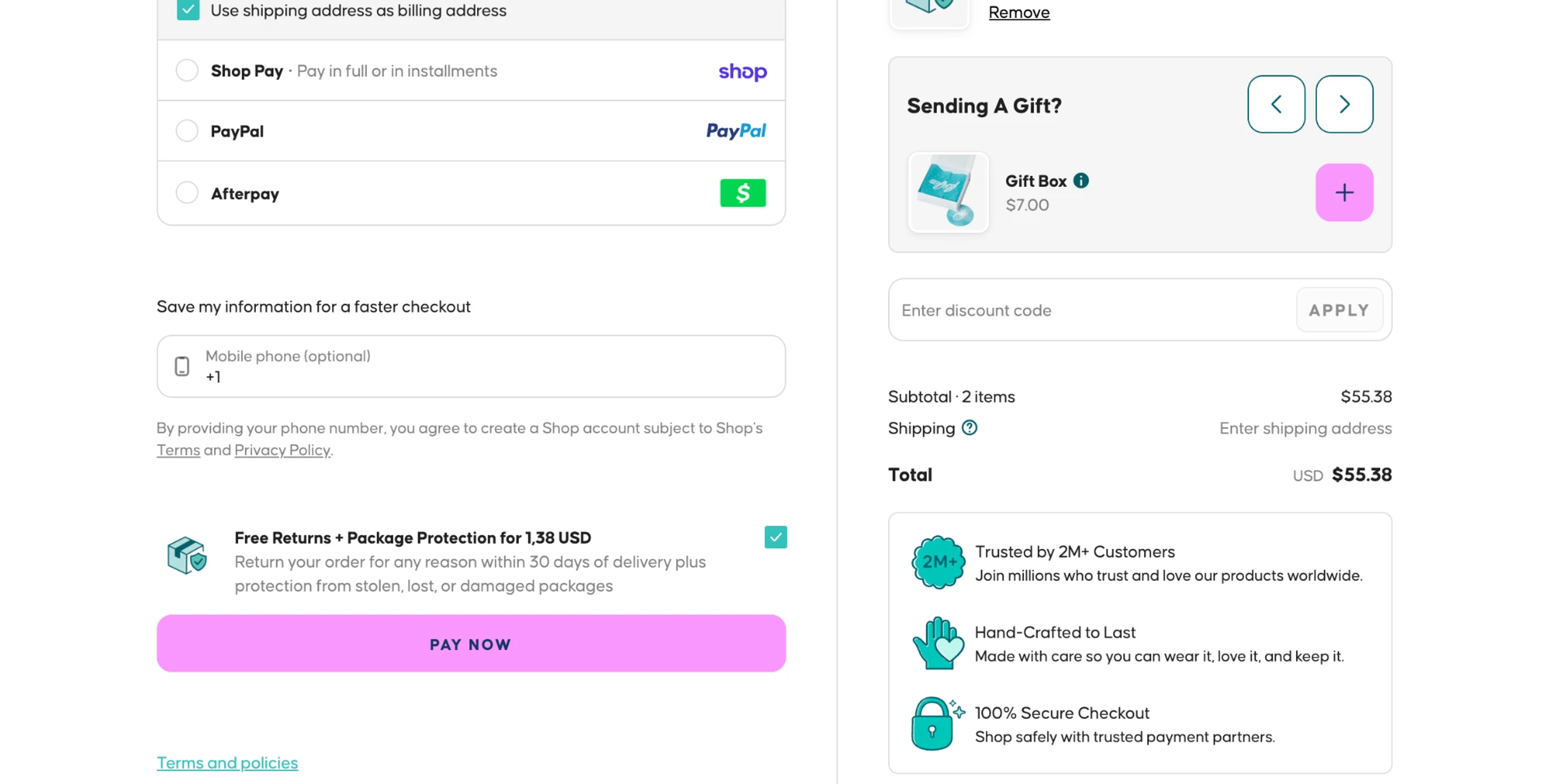Select the Shop Pay payment option

pyautogui.click(x=187, y=70)
